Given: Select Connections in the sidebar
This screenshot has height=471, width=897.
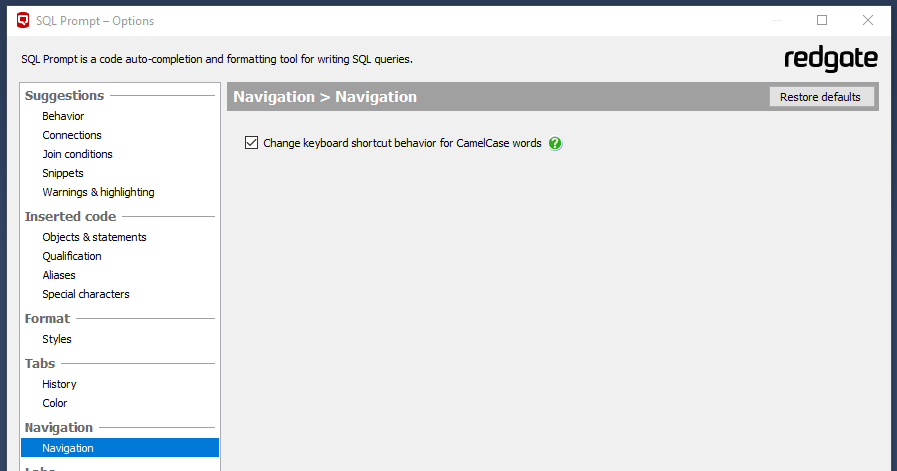Looking at the screenshot, I should tap(72, 135).
